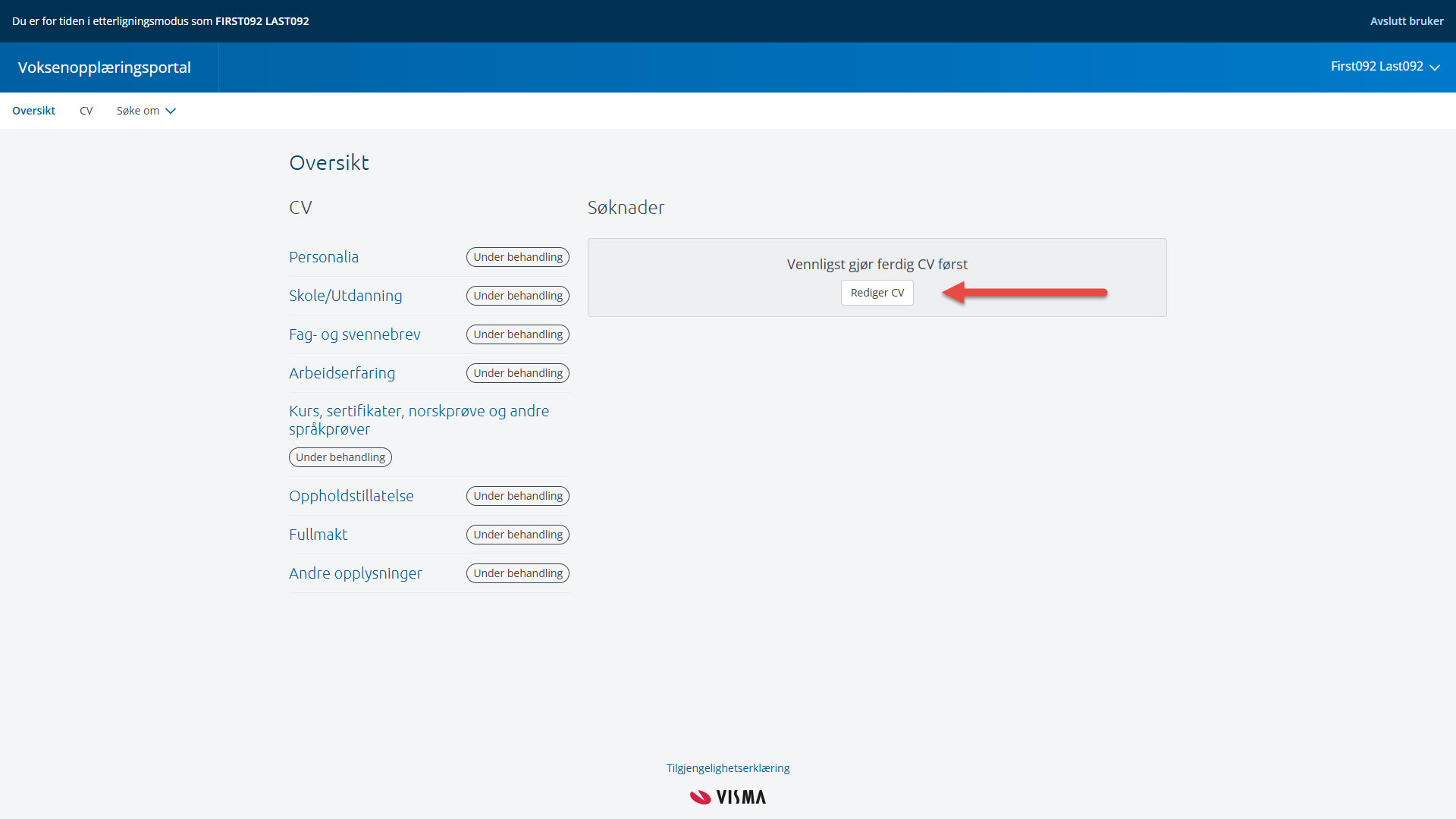Open Fag- og svennebrev link
Screen dimensions: 1456x819
[354, 334]
